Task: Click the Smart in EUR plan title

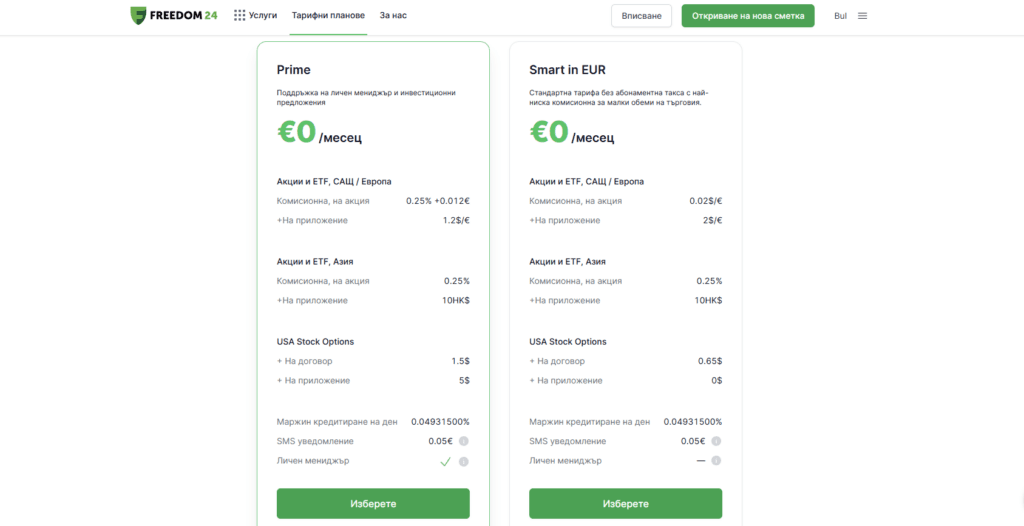Action: click(567, 70)
